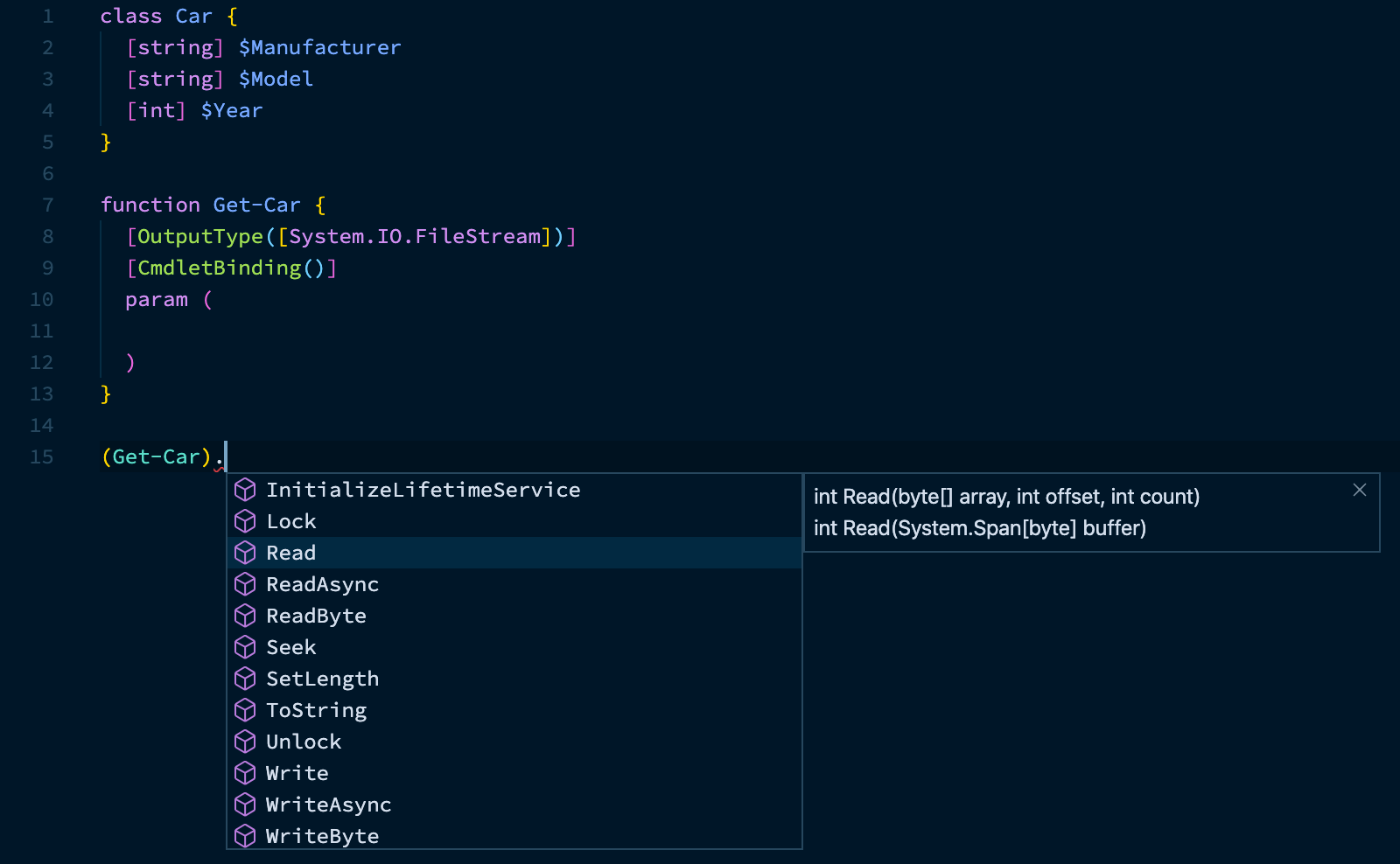Choose ReadByte in the suggestion list
Image resolution: width=1400 pixels, height=864 pixels.
pyautogui.click(x=316, y=616)
